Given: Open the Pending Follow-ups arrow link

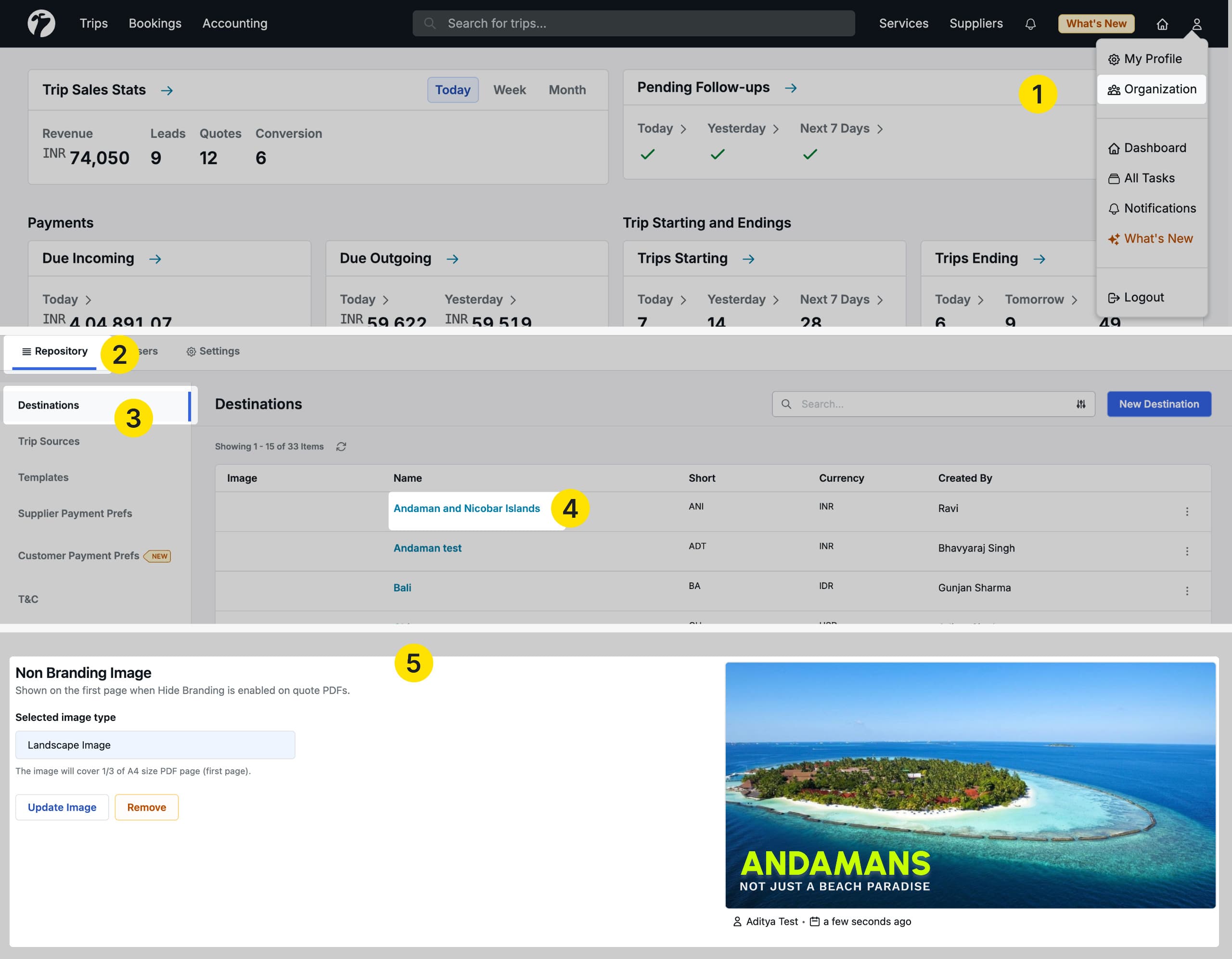Looking at the screenshot, I should pos(791,88).
